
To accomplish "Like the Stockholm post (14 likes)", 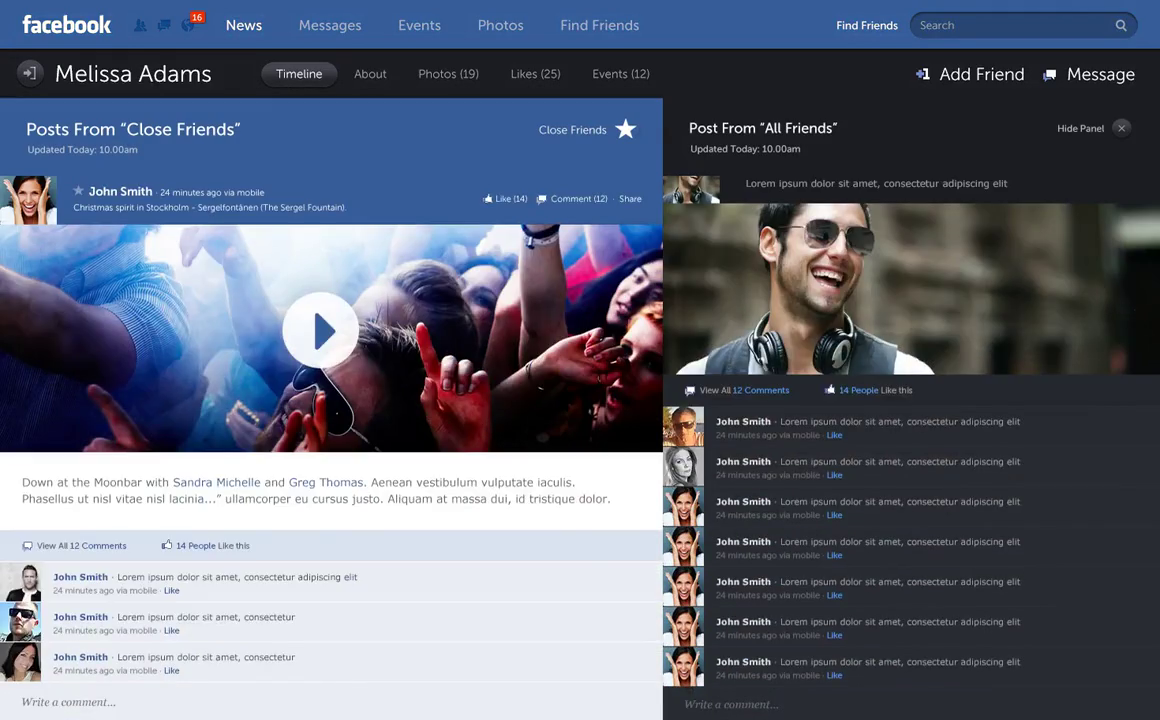I will tap(505, 199).
